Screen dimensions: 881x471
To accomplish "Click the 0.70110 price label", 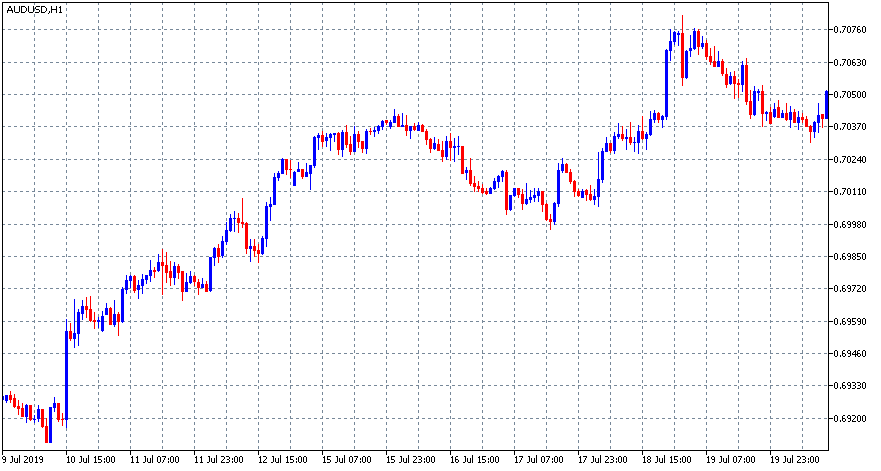I will (850, 192).
